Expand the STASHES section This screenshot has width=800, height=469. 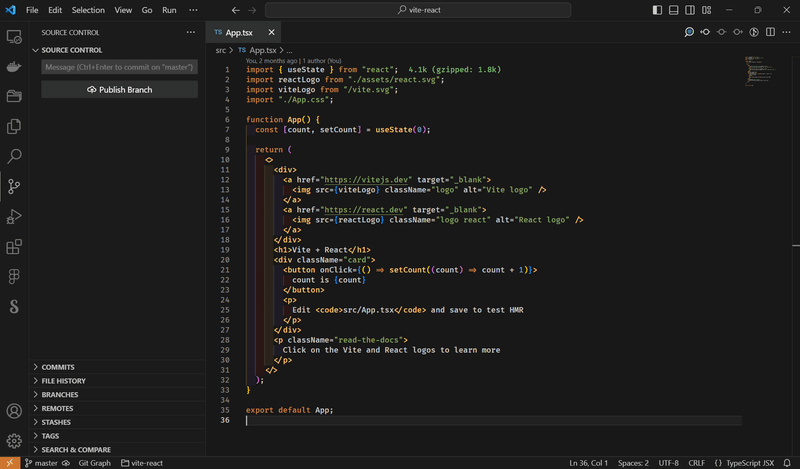tap(118, 422)
